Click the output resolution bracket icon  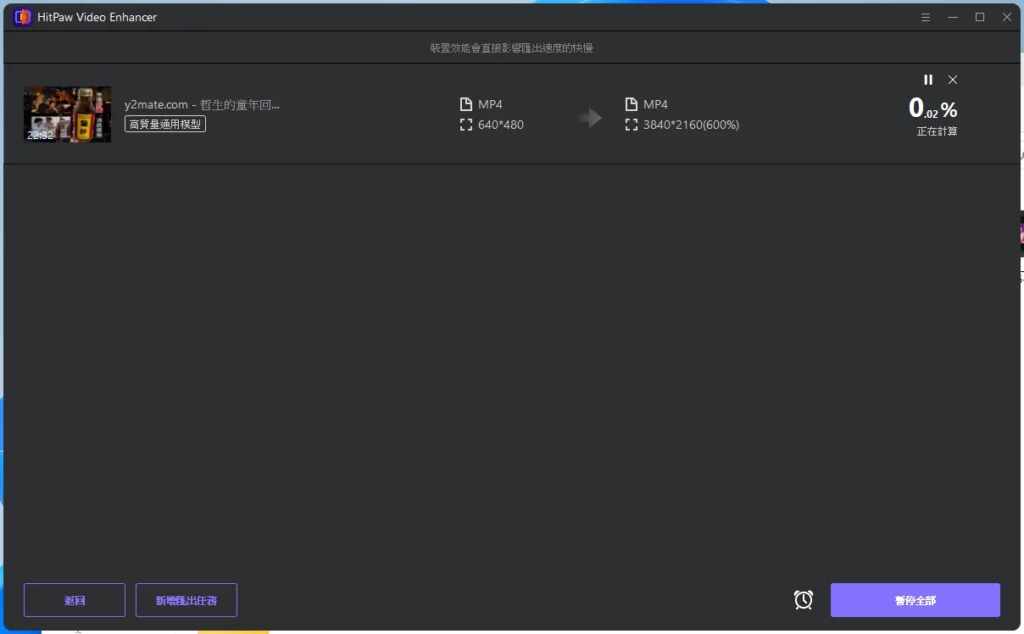click(x=631, y=125)
